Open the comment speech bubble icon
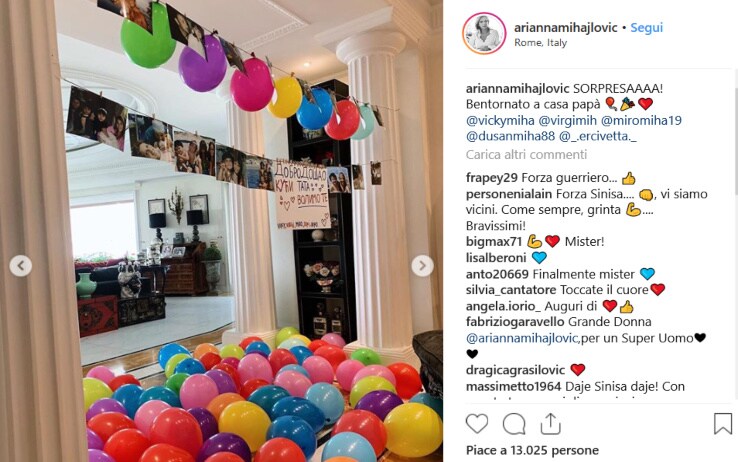This screenshot has width=738, height=462. coord(513,423)
